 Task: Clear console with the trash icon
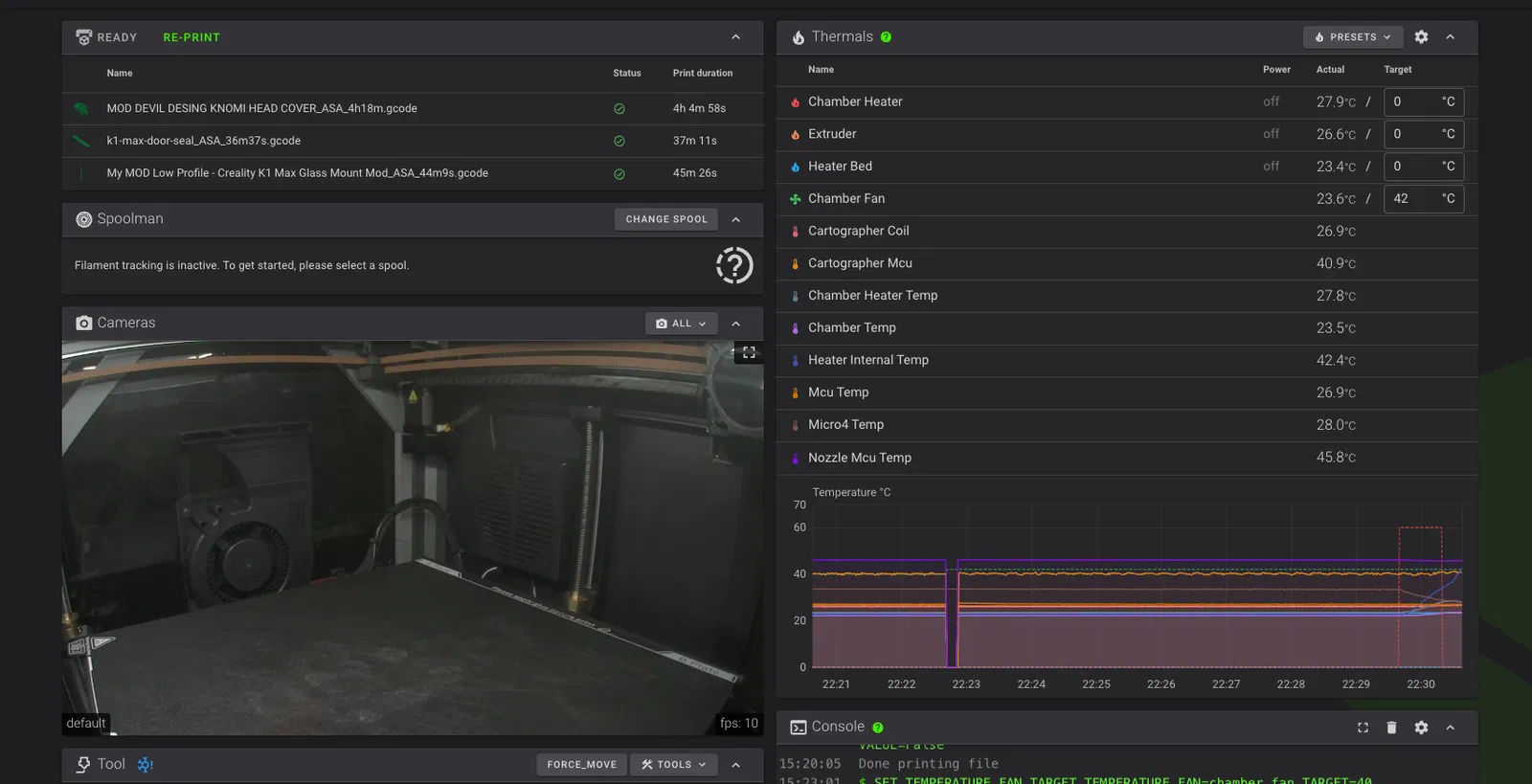1391,728
